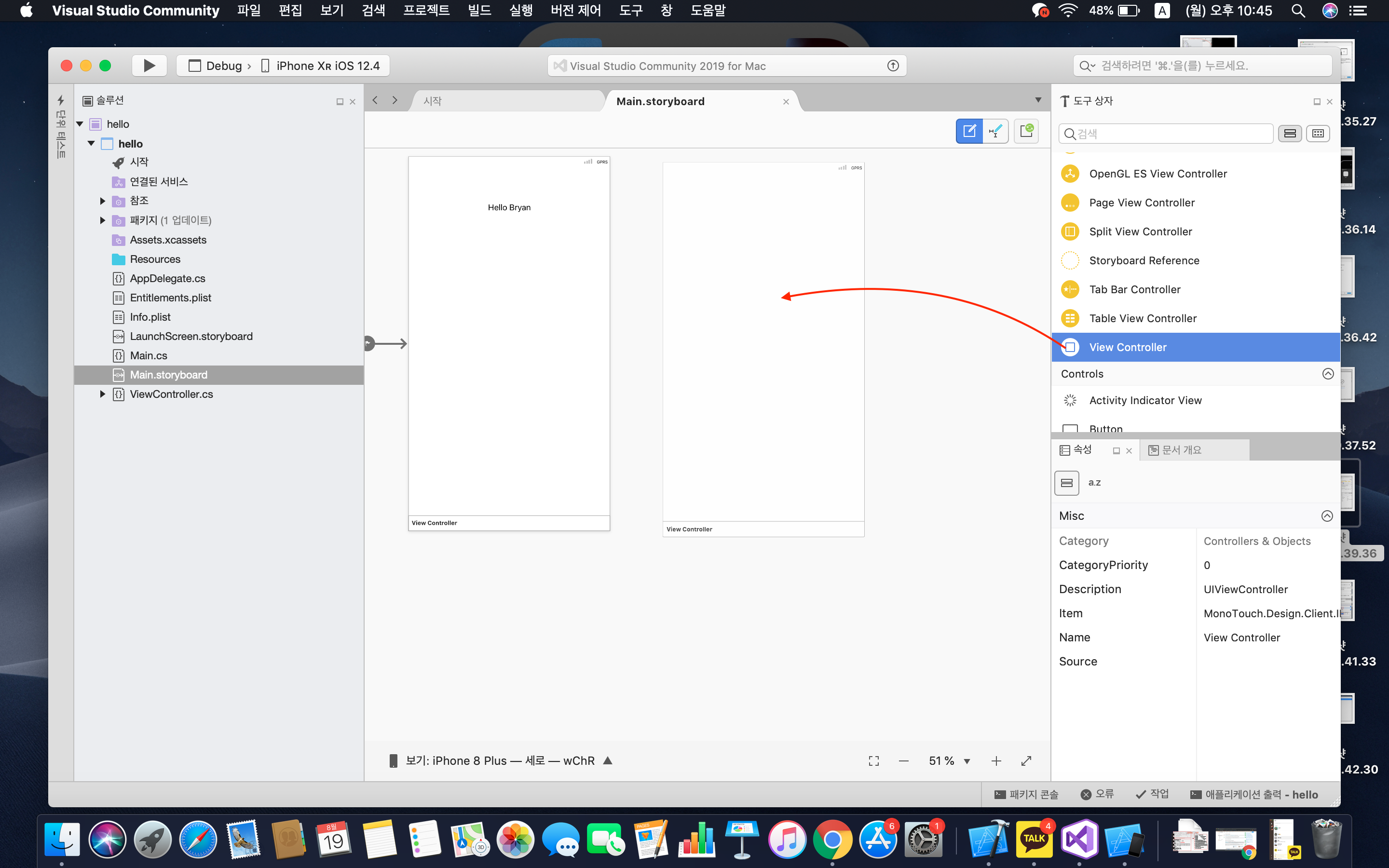The image size is (1389, 868).
Task: Open the 빌드 menu
Action: tap(479, 10)
